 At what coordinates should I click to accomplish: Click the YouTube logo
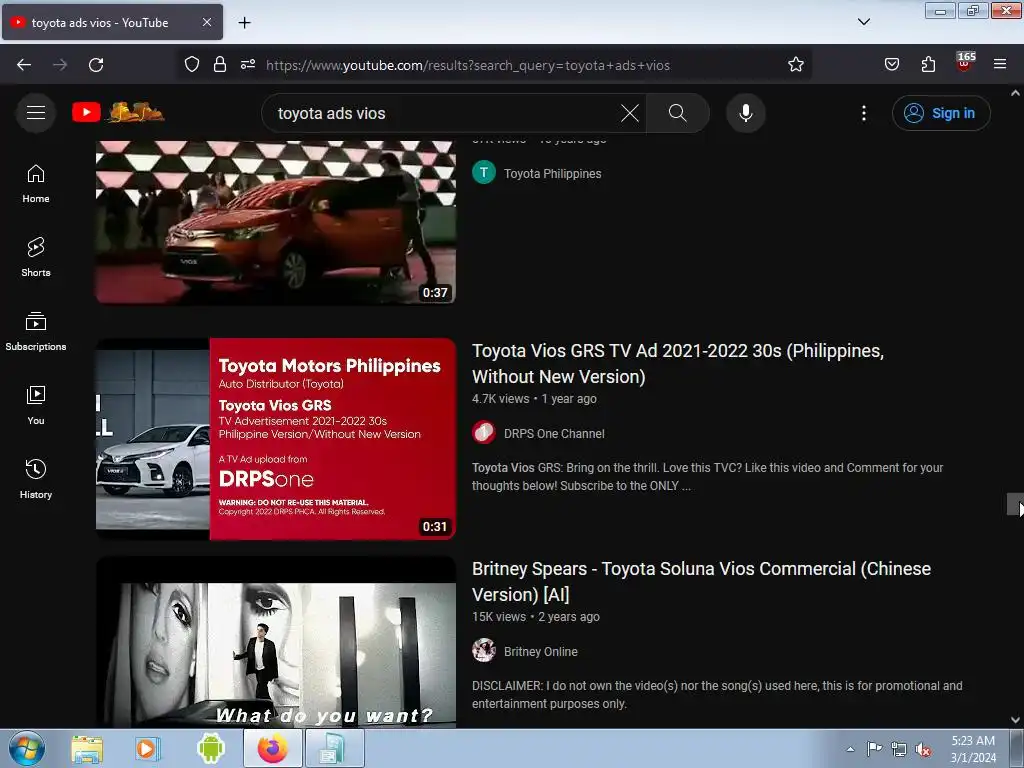[118, 112]
